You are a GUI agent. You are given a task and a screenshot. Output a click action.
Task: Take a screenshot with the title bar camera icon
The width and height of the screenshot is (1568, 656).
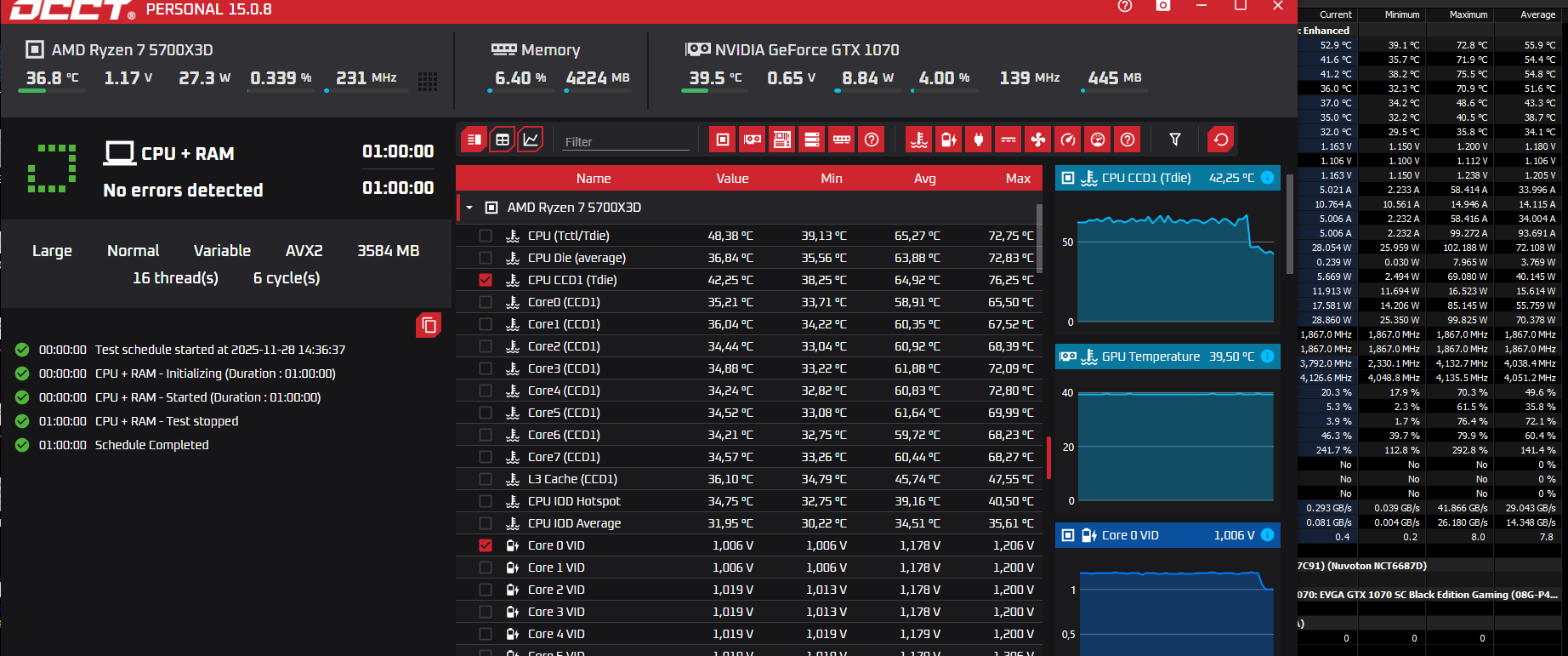[x=1163, y=6]
